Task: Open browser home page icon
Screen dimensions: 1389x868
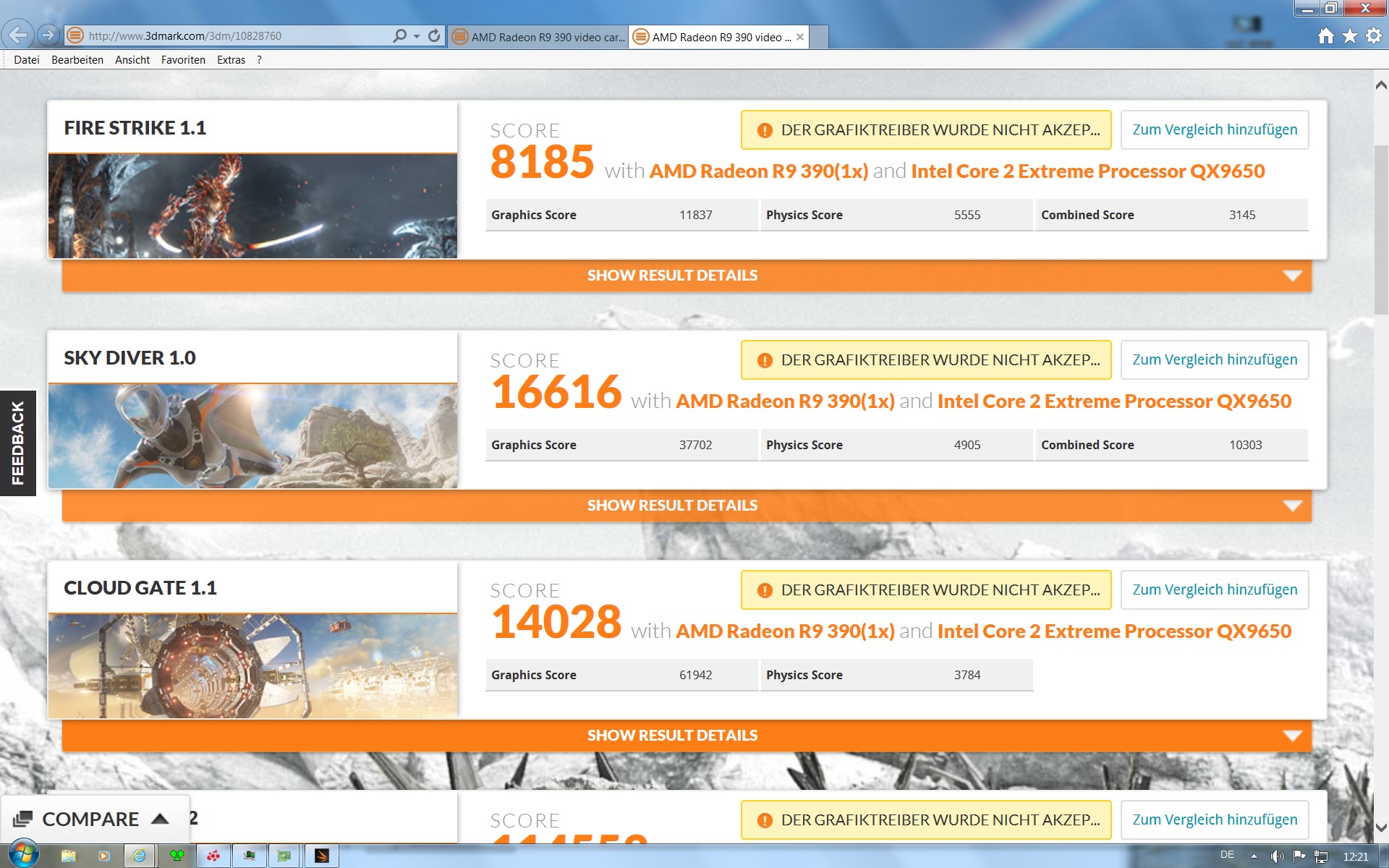Action: [x=1325, y=36]
